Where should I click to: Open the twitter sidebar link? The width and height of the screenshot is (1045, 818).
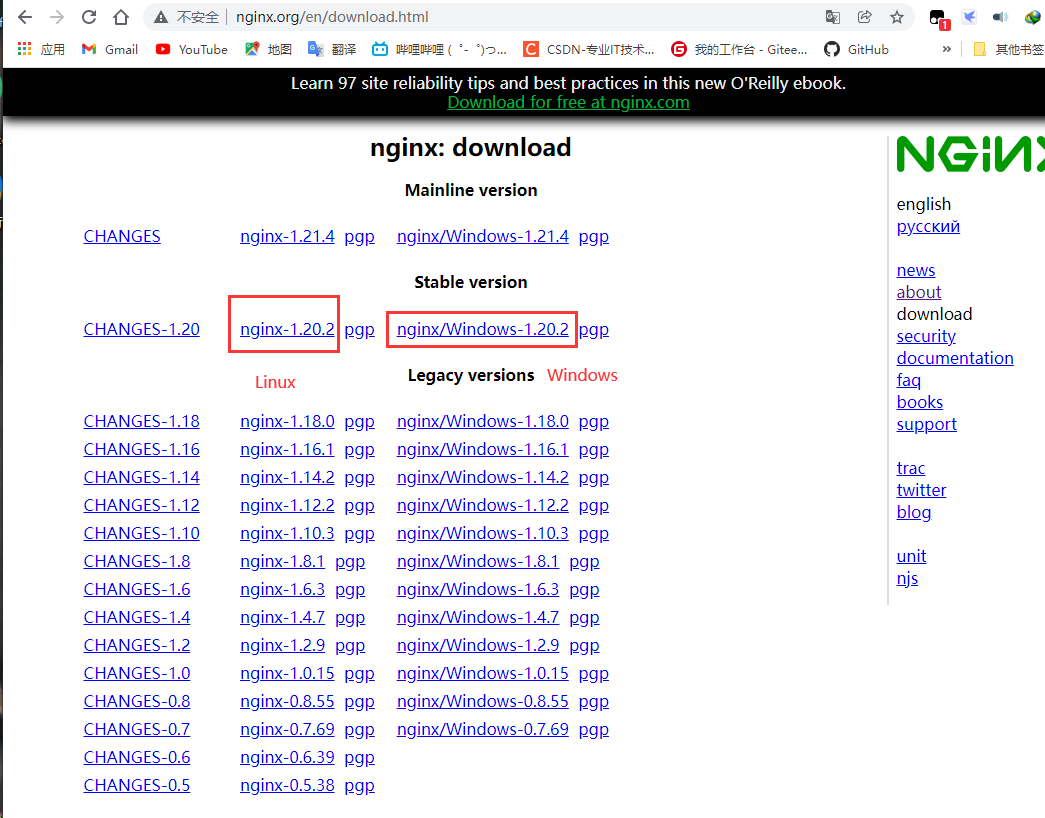tap(921, 491)
